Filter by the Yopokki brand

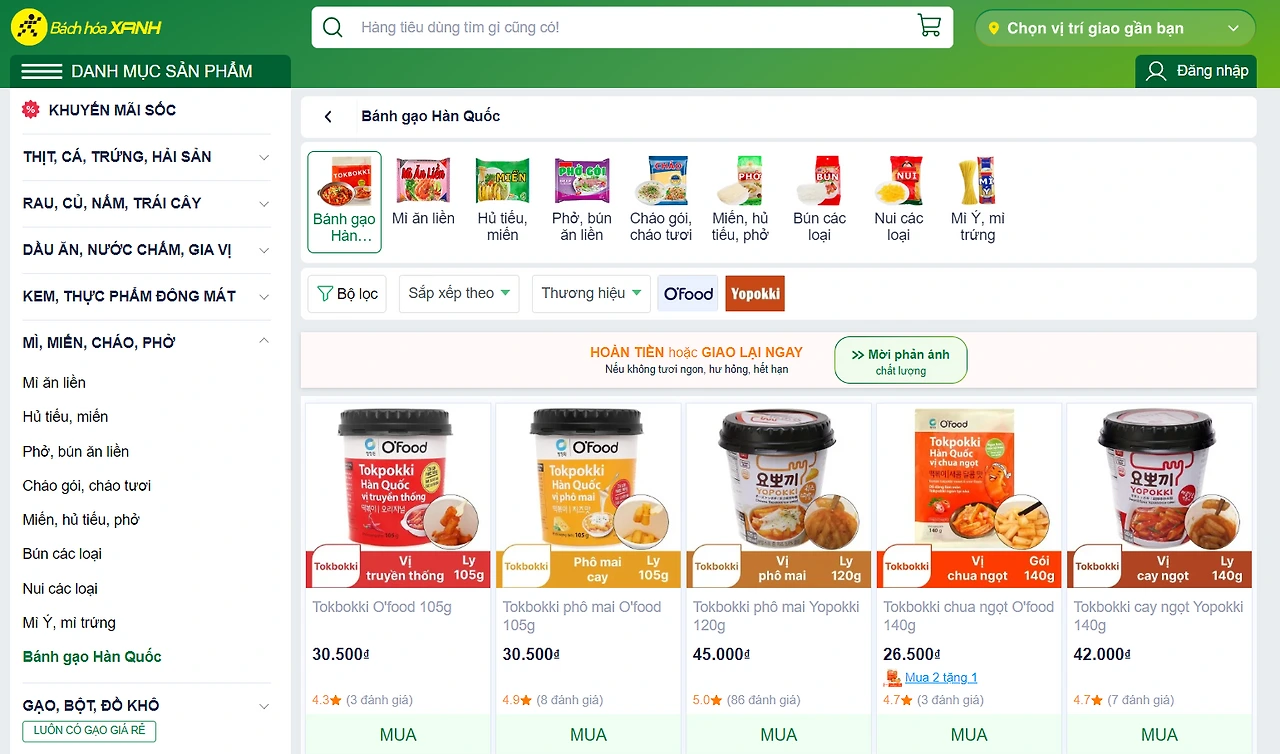click(755, 294)
